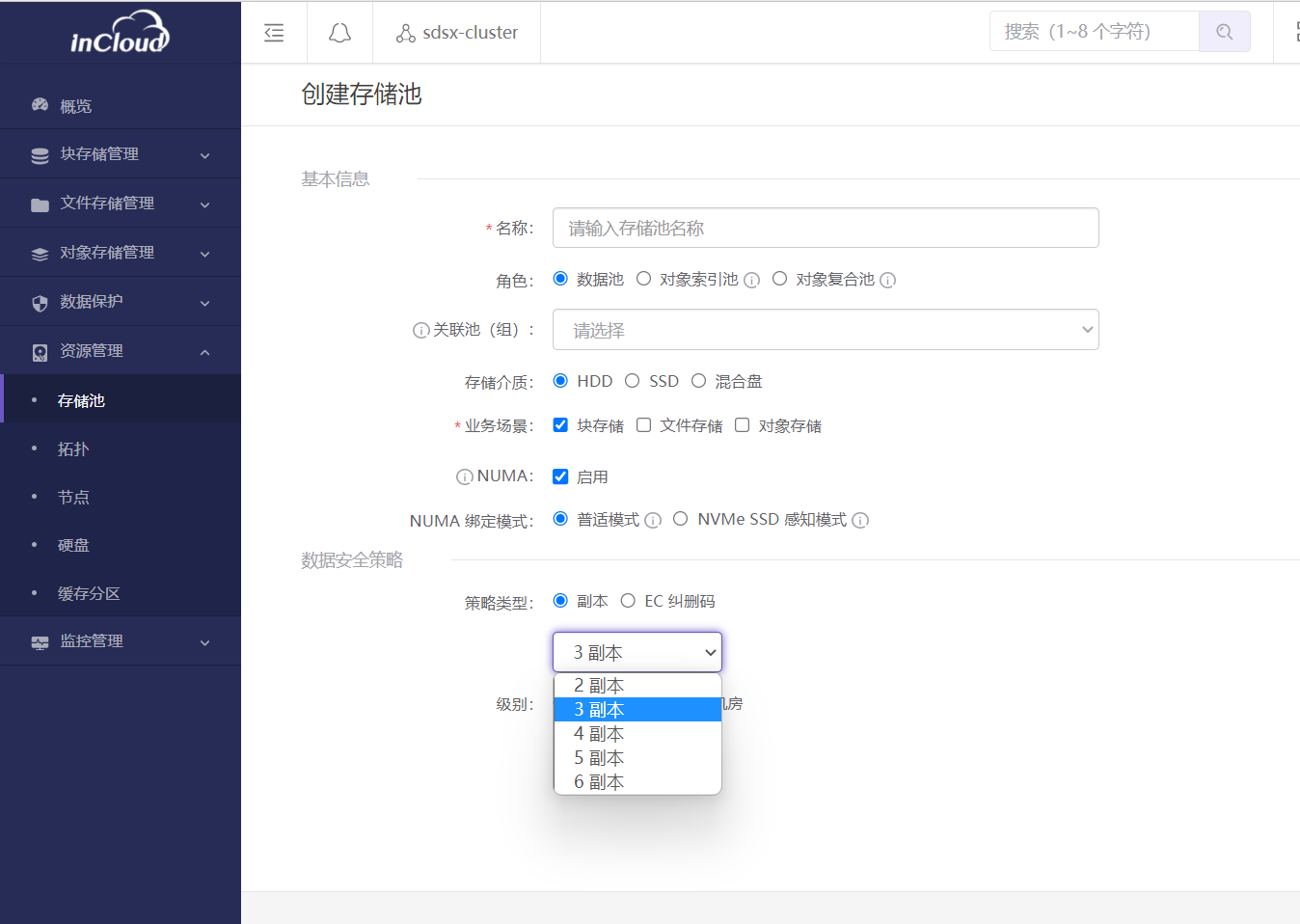The image size is (1300, 924).
Task: Click info icon beside NUMA label
Action: (465, 476)
